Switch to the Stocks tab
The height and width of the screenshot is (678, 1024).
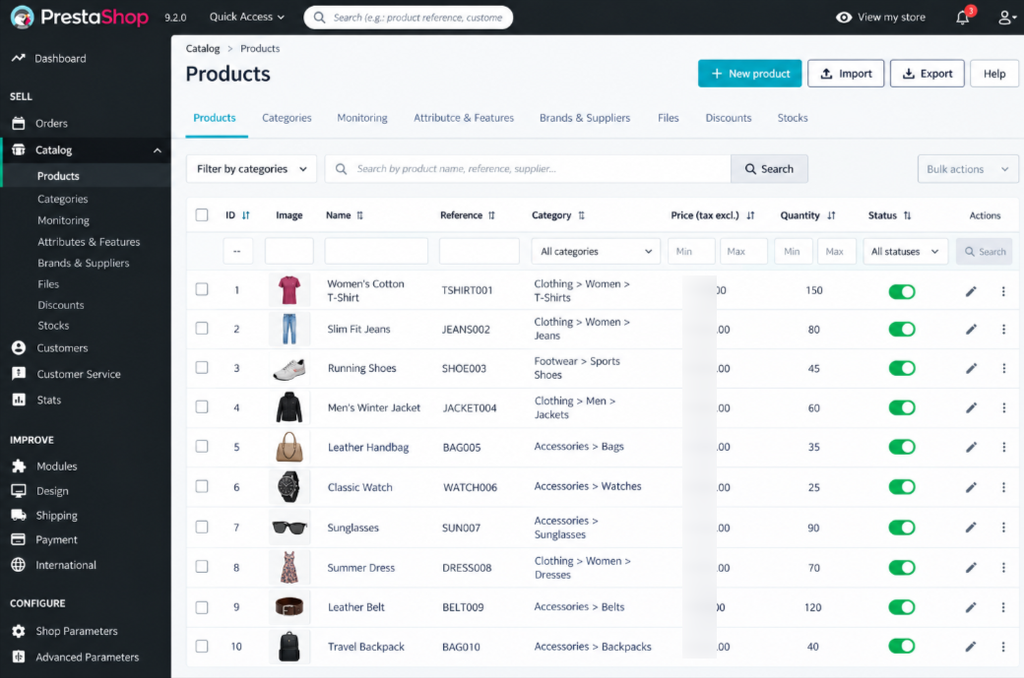pyautogui.click(x=792, y=118)
